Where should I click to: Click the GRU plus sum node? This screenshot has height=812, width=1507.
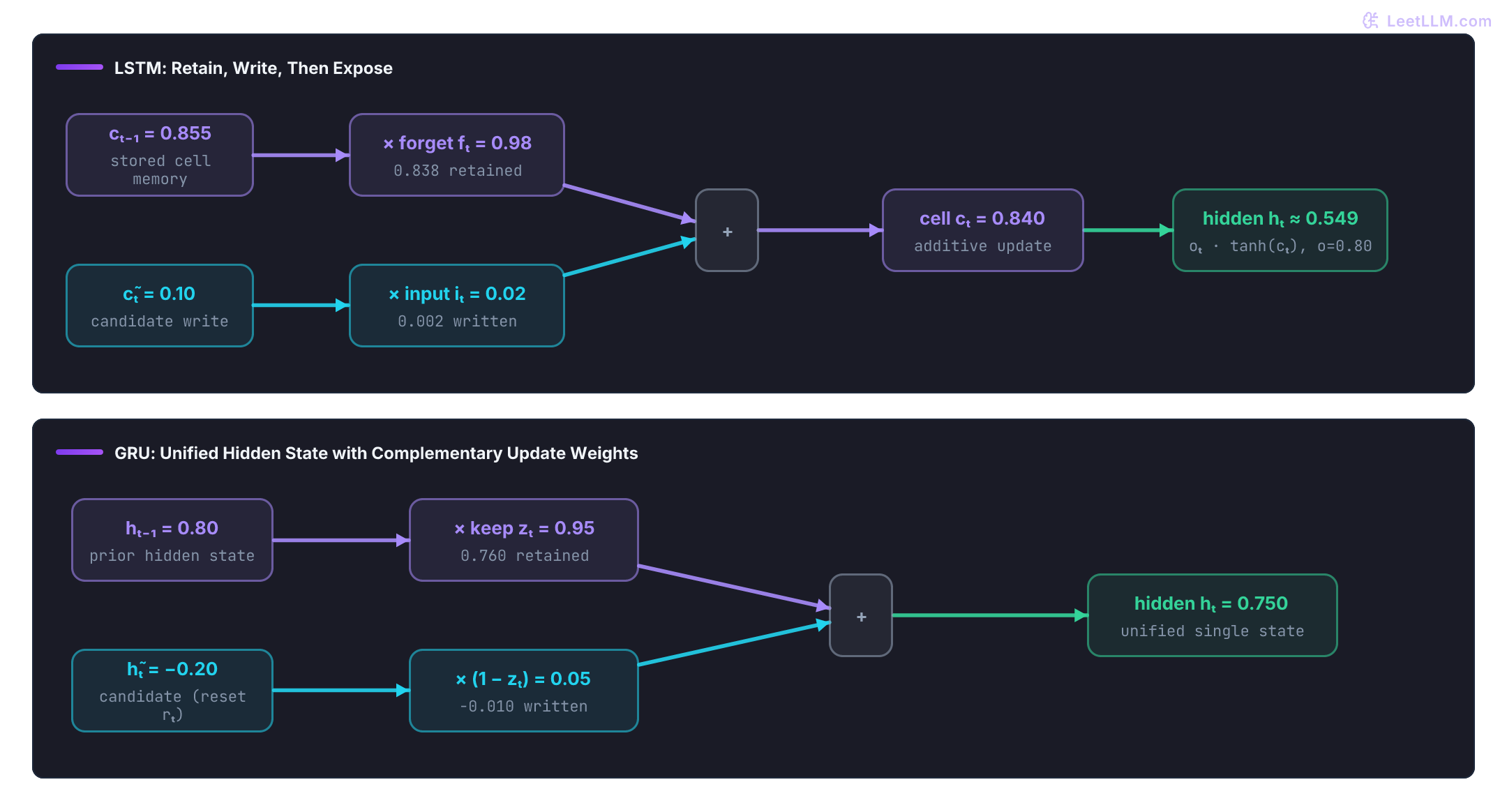860,615
